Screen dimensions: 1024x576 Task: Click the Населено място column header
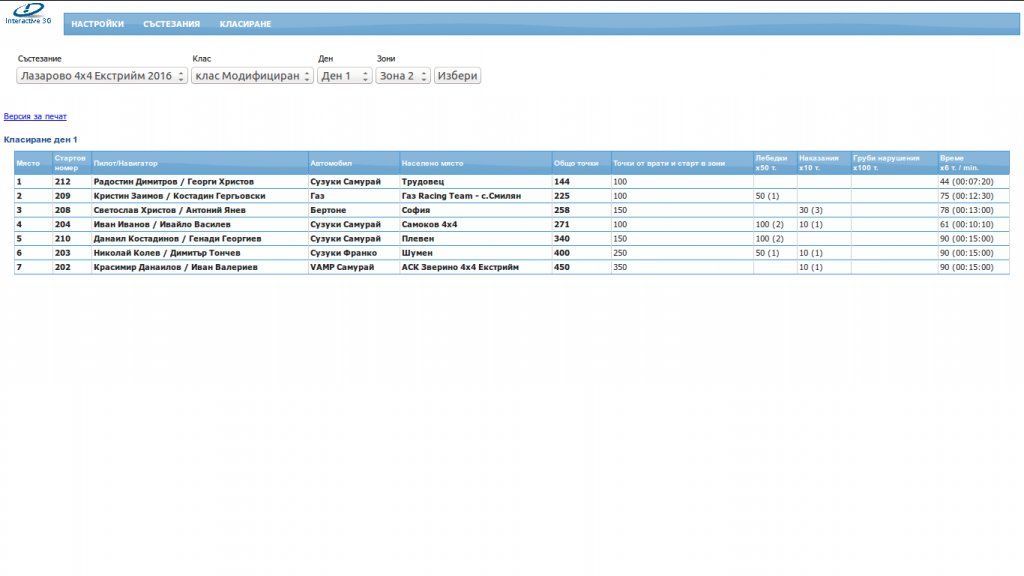tap(475, 163)
